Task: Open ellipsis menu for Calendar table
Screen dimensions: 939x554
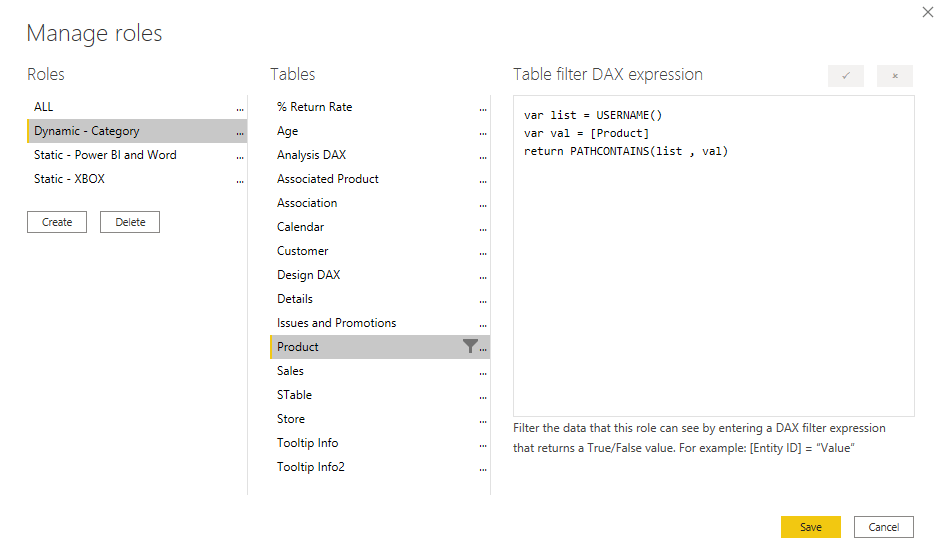Action: pos(483,229)
